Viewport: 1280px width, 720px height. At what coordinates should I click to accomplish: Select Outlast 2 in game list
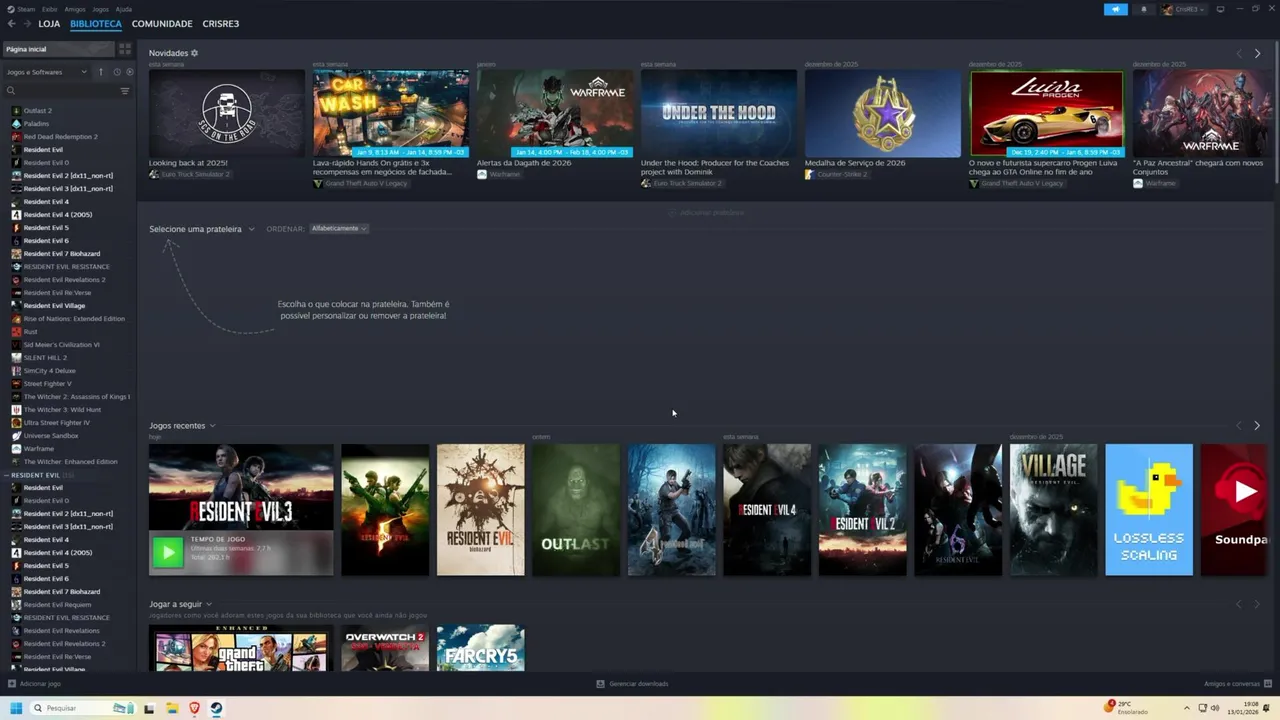coord(38,110)
